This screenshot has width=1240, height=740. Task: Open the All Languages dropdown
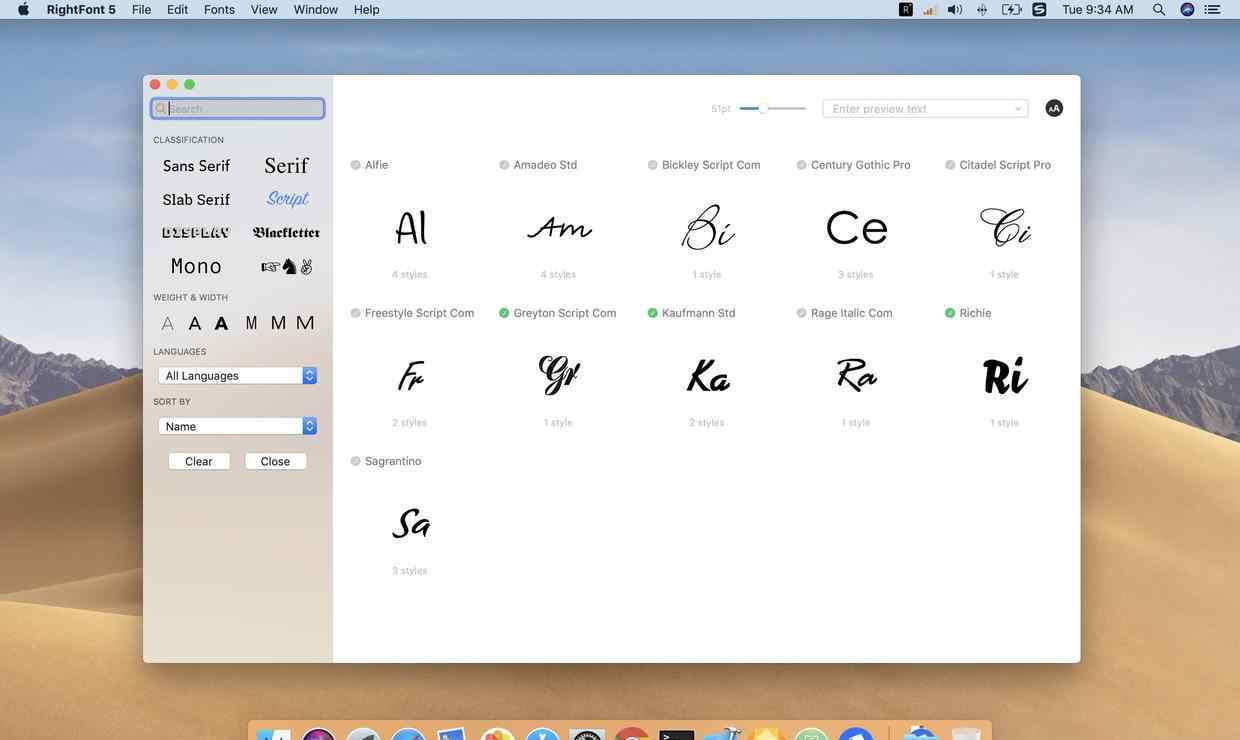[237, 375]
